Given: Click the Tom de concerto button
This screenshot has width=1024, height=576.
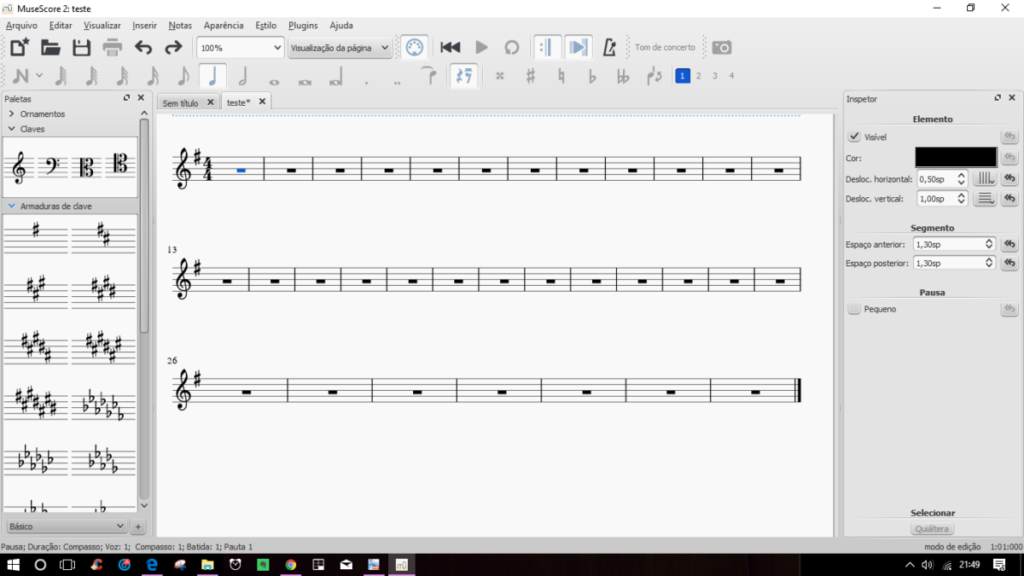Looking at the screenshot, I should (x=665, y=47).
